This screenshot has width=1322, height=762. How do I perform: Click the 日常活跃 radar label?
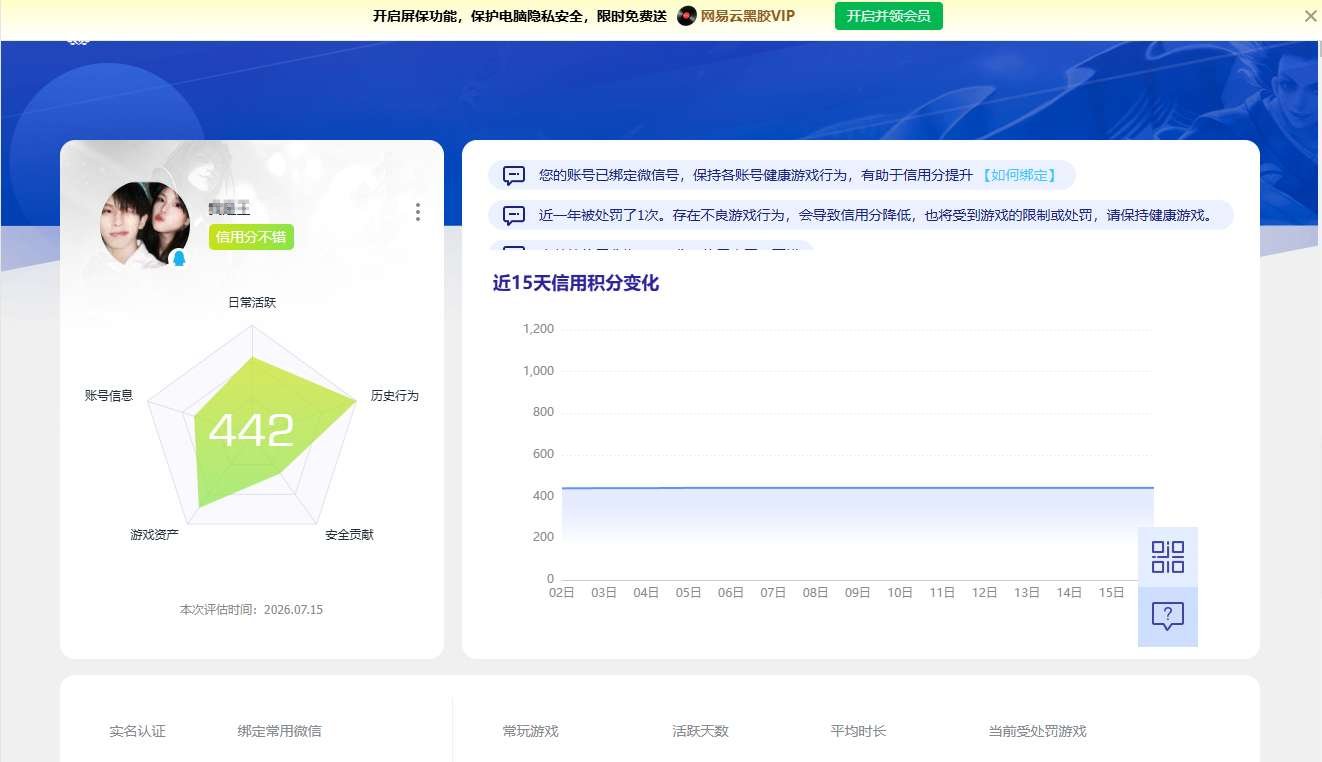pos(252,302)
